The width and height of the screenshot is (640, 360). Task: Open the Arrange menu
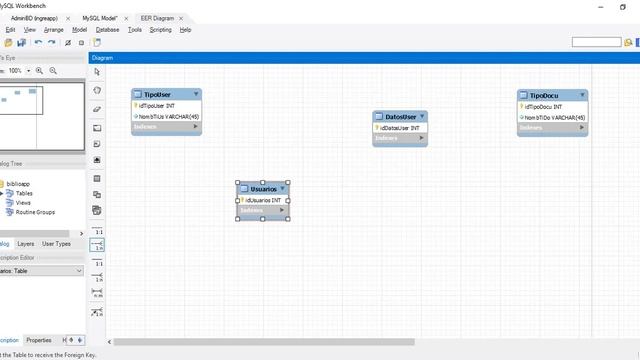coord(53,30)
